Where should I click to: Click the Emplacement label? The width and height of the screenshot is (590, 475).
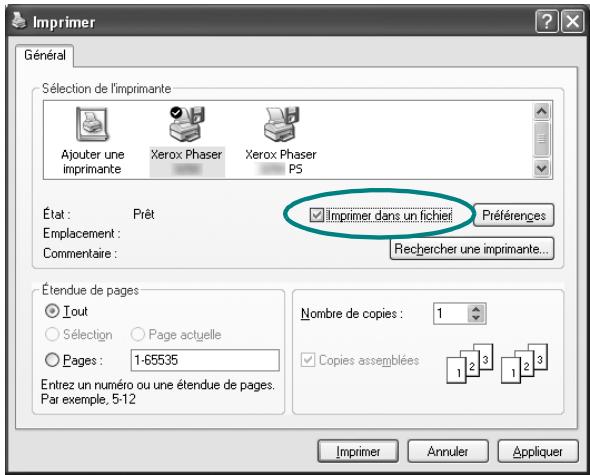pos(82,233)
